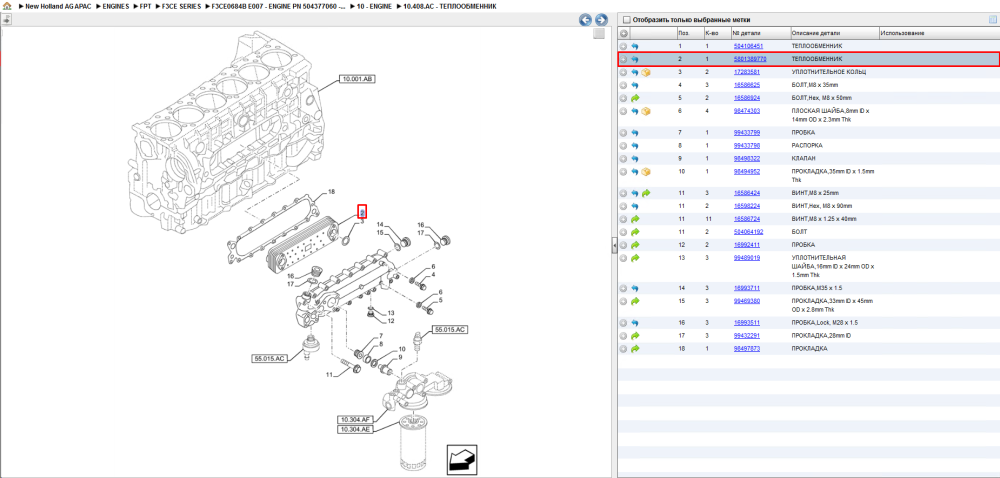Open the column layout icon in parts panel
Screen dimensions: 1000x478
coord(992,20)
